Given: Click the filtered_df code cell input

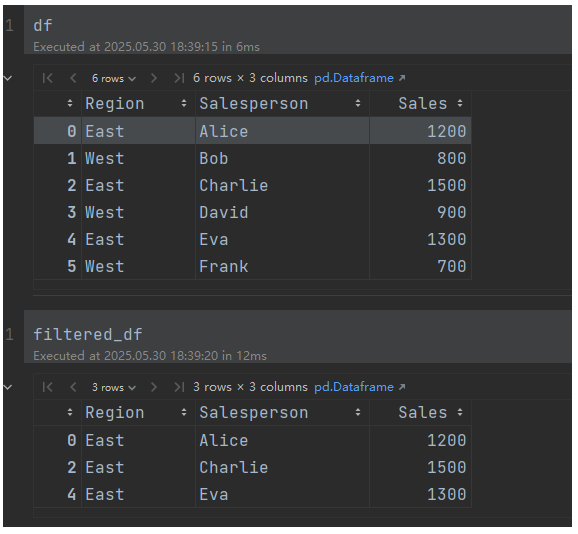Looking at the screenshot, I should click(x=298, y=335).
